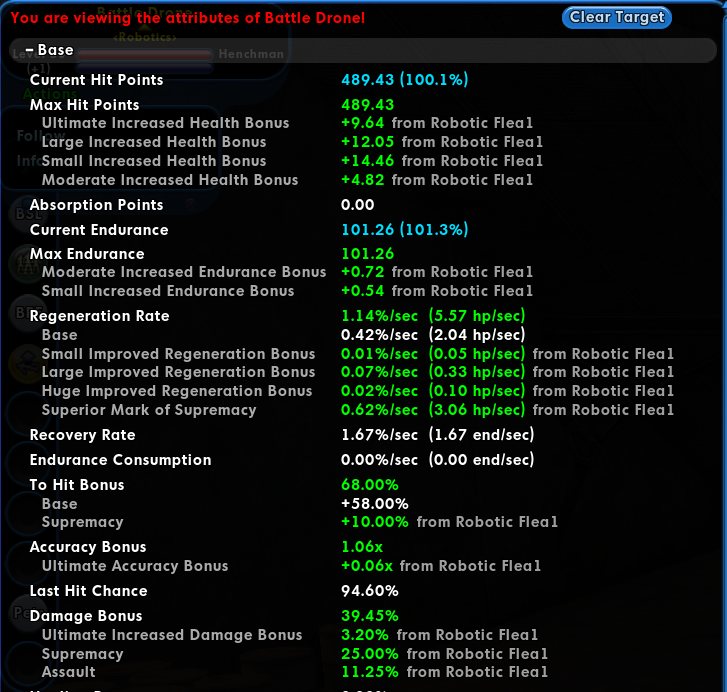Click the 39.45% damage bonus value

(x=370, y=616)
